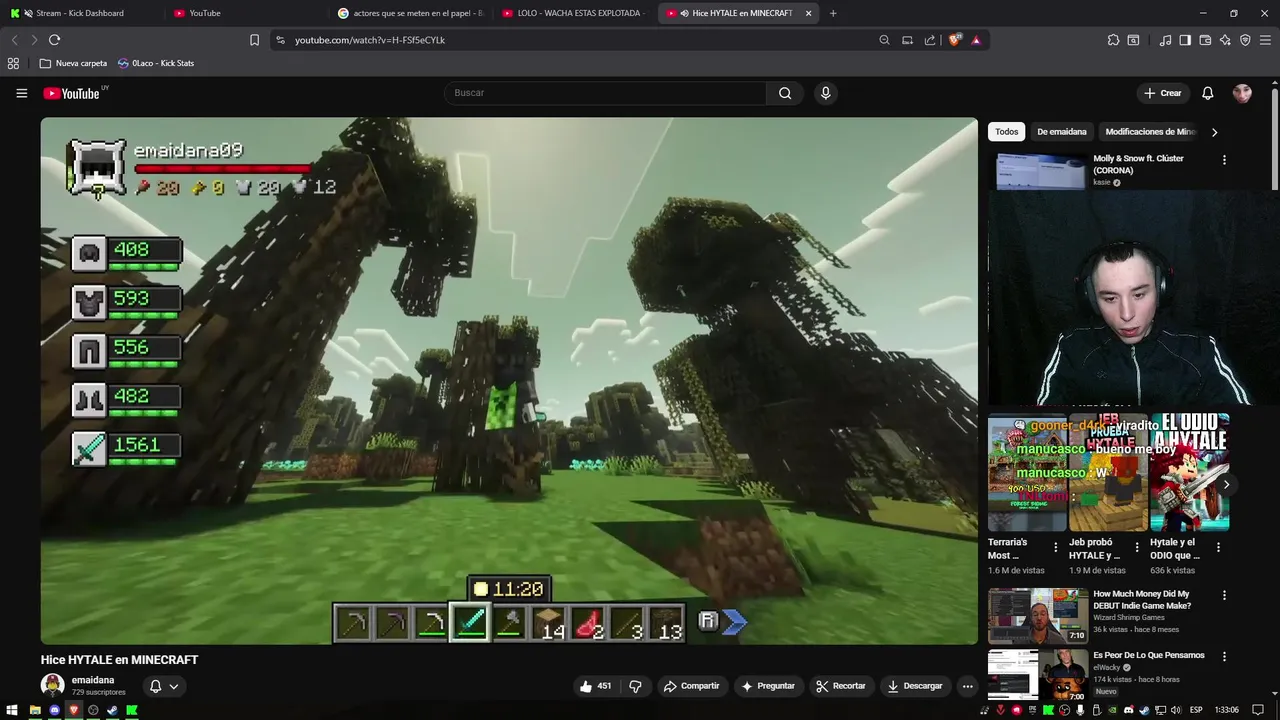The height and width of the screenshot is (720, 1280).
Task: Go back to previous page
Action: (14, 40)
